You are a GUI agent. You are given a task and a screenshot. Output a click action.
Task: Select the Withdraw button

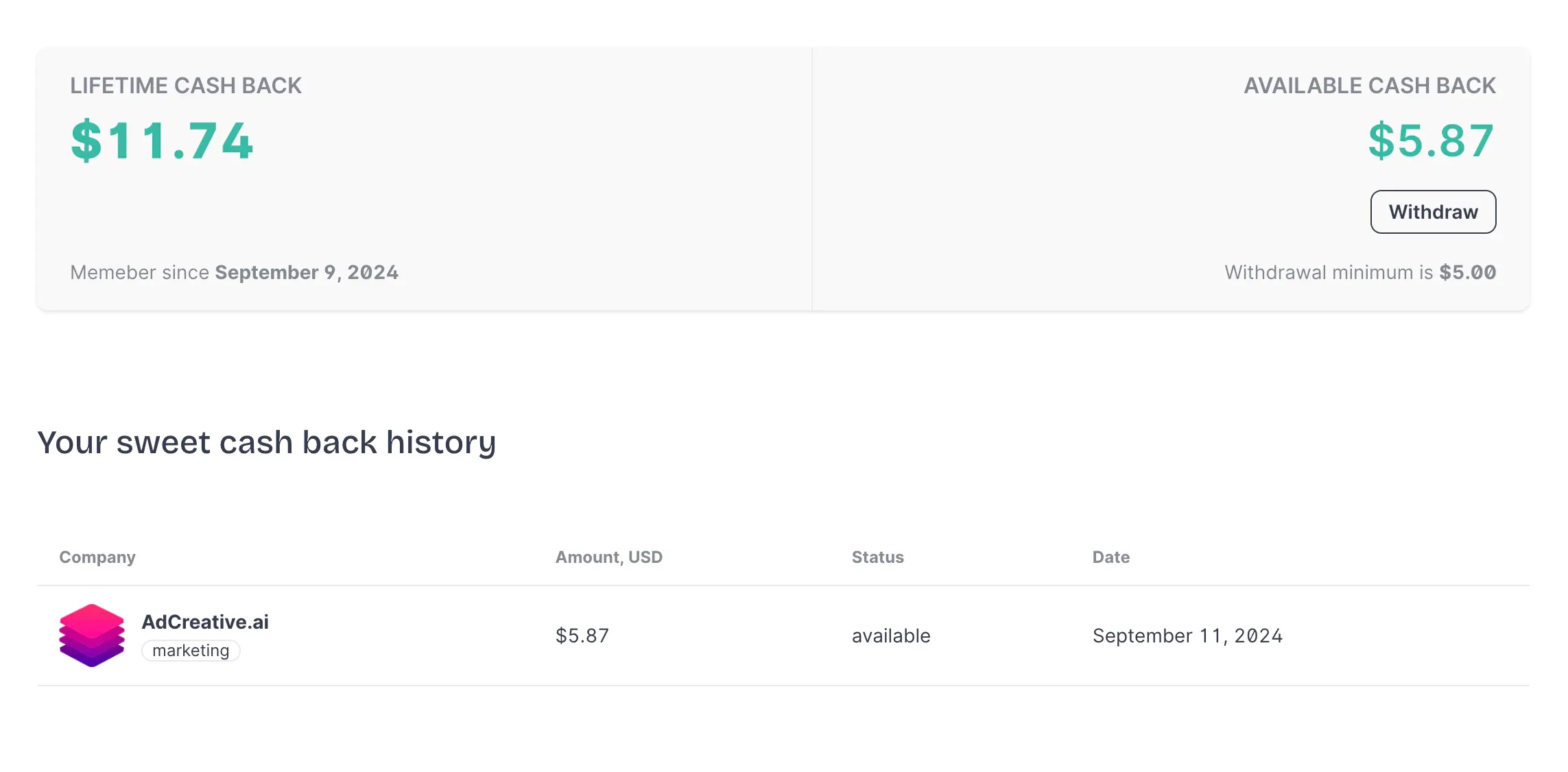(x=1433, y=212)
